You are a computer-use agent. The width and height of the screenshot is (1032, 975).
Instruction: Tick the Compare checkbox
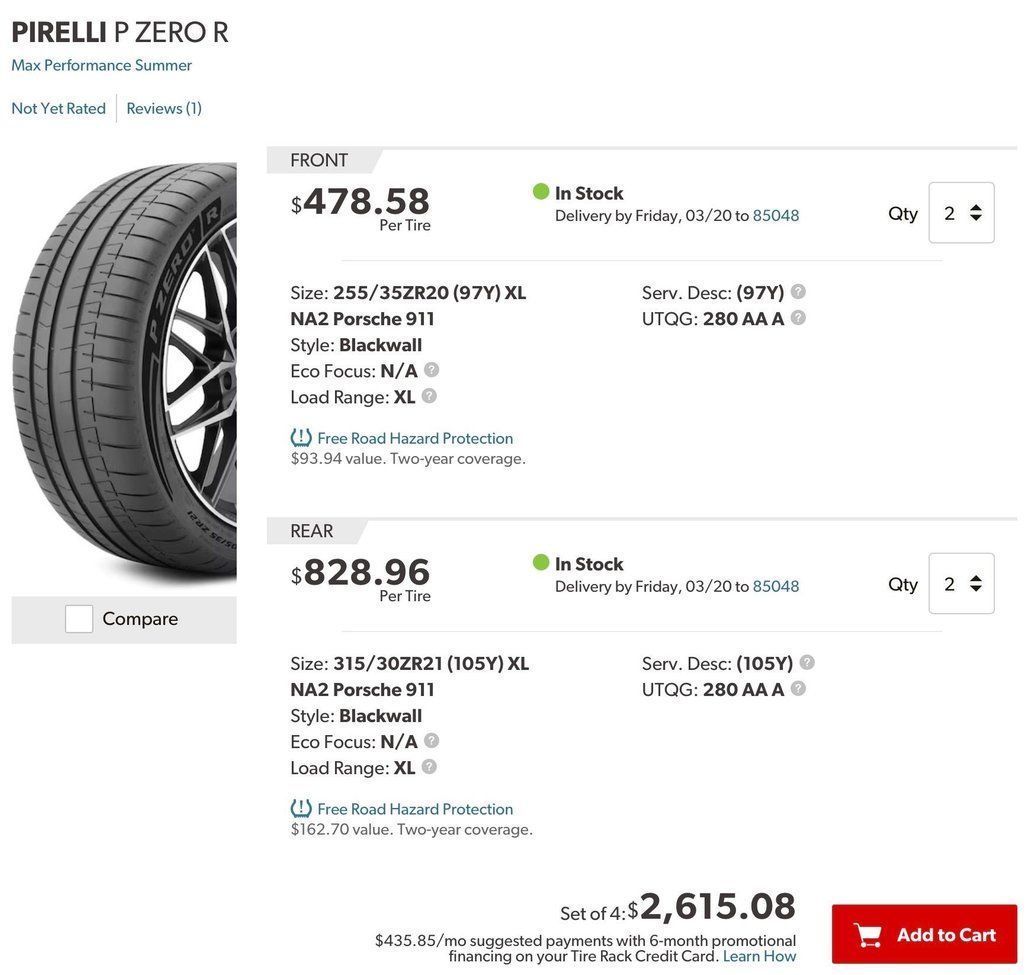[x=79, y=619]
